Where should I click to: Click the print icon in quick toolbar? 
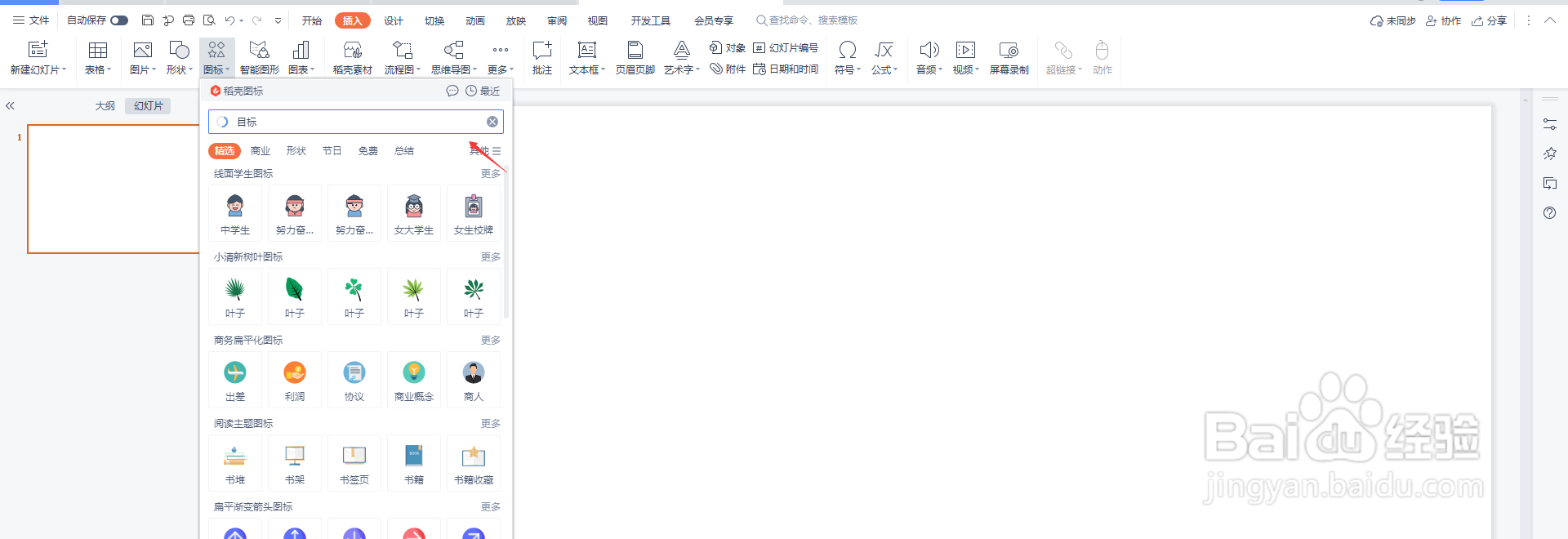tap(189, 20)
